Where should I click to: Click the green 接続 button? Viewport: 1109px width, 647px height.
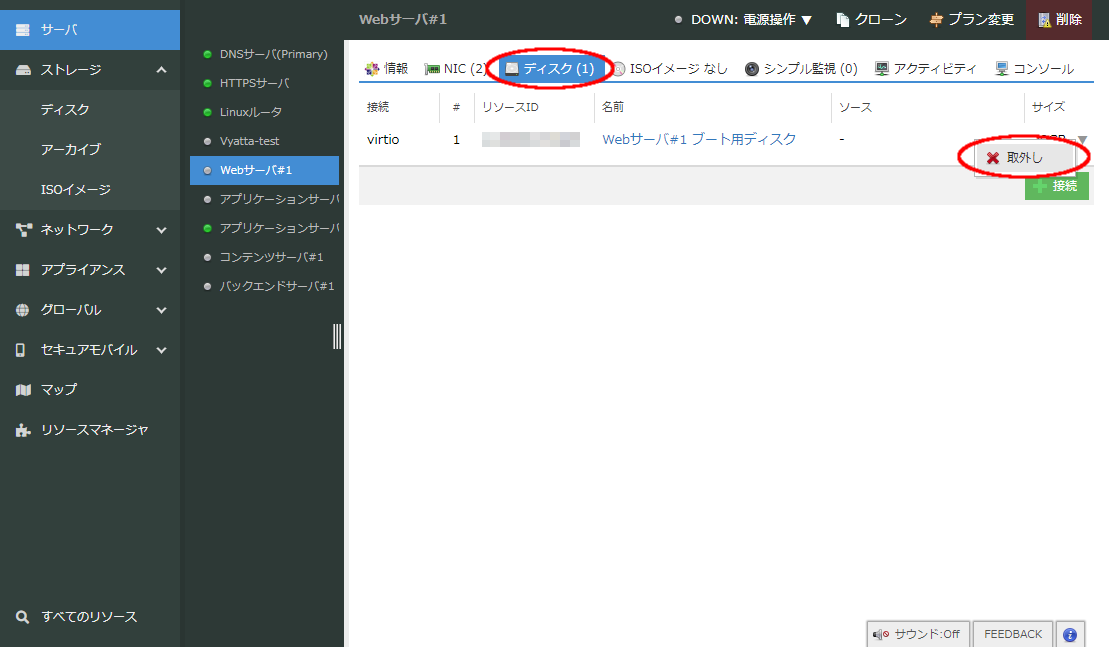tap(1056, 186)
